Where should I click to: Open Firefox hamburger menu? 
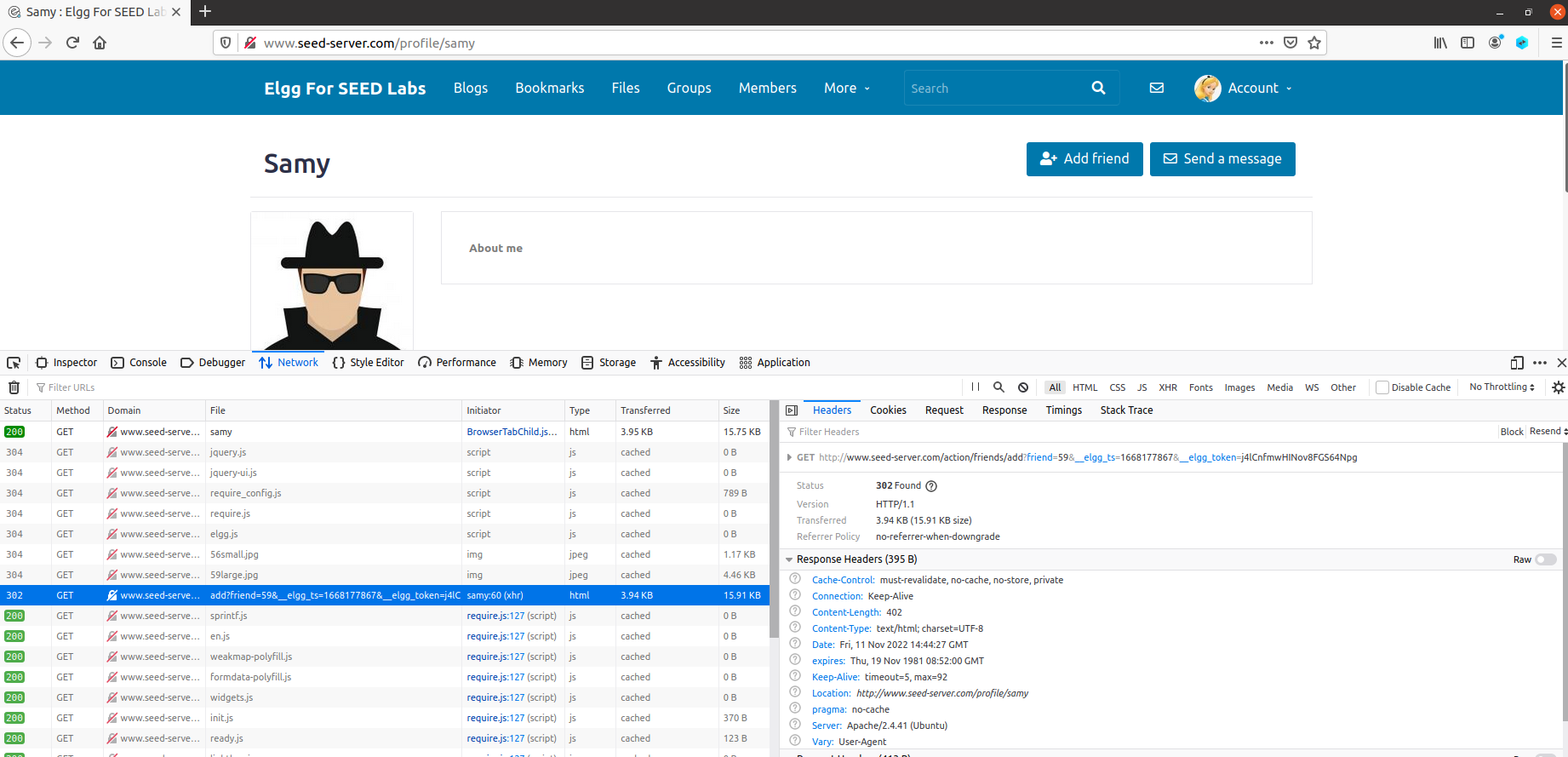(x=1556, y=43)
